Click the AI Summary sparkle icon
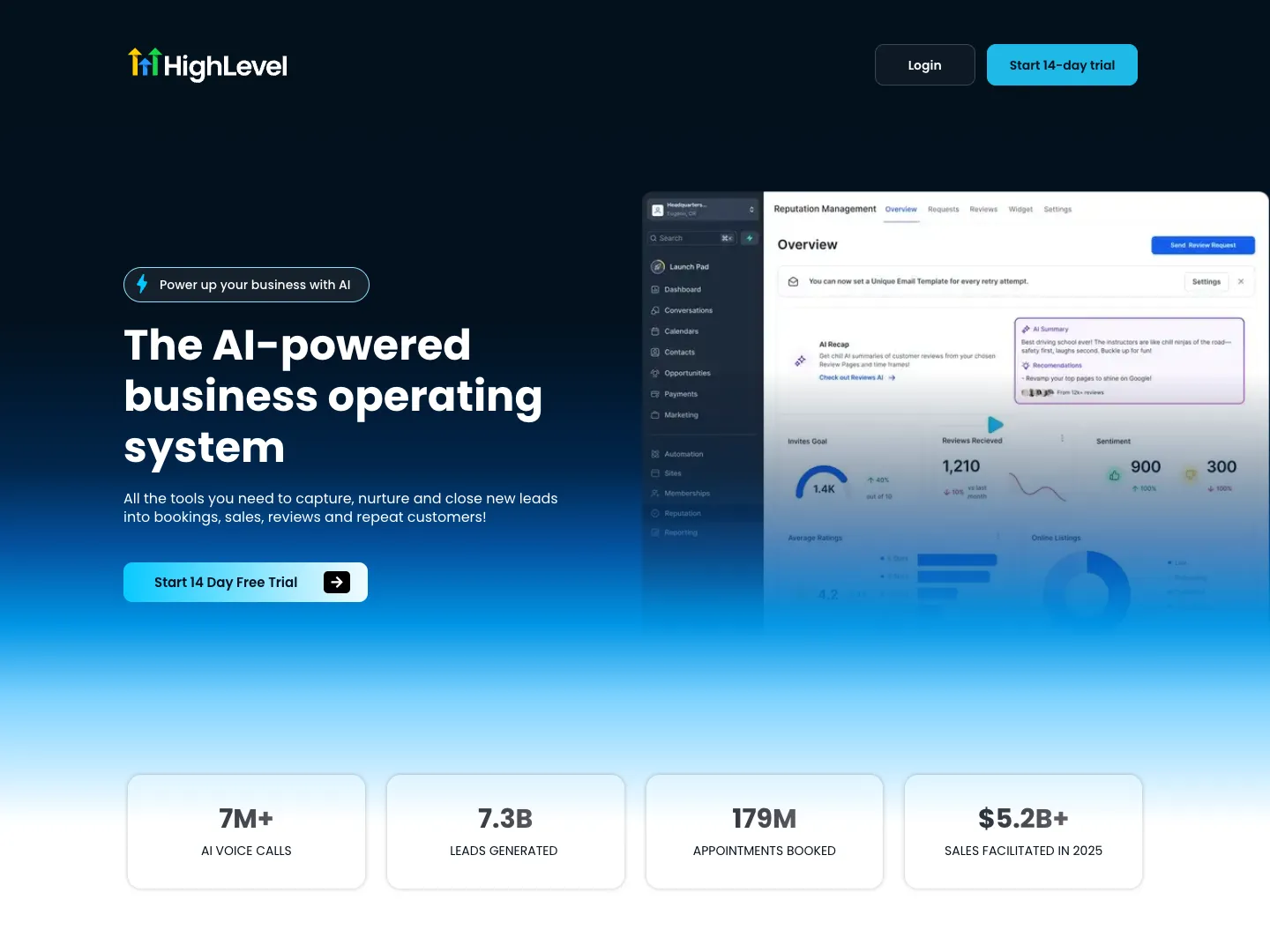Screen dimensions: 1270x952 tap(1026, 329)
